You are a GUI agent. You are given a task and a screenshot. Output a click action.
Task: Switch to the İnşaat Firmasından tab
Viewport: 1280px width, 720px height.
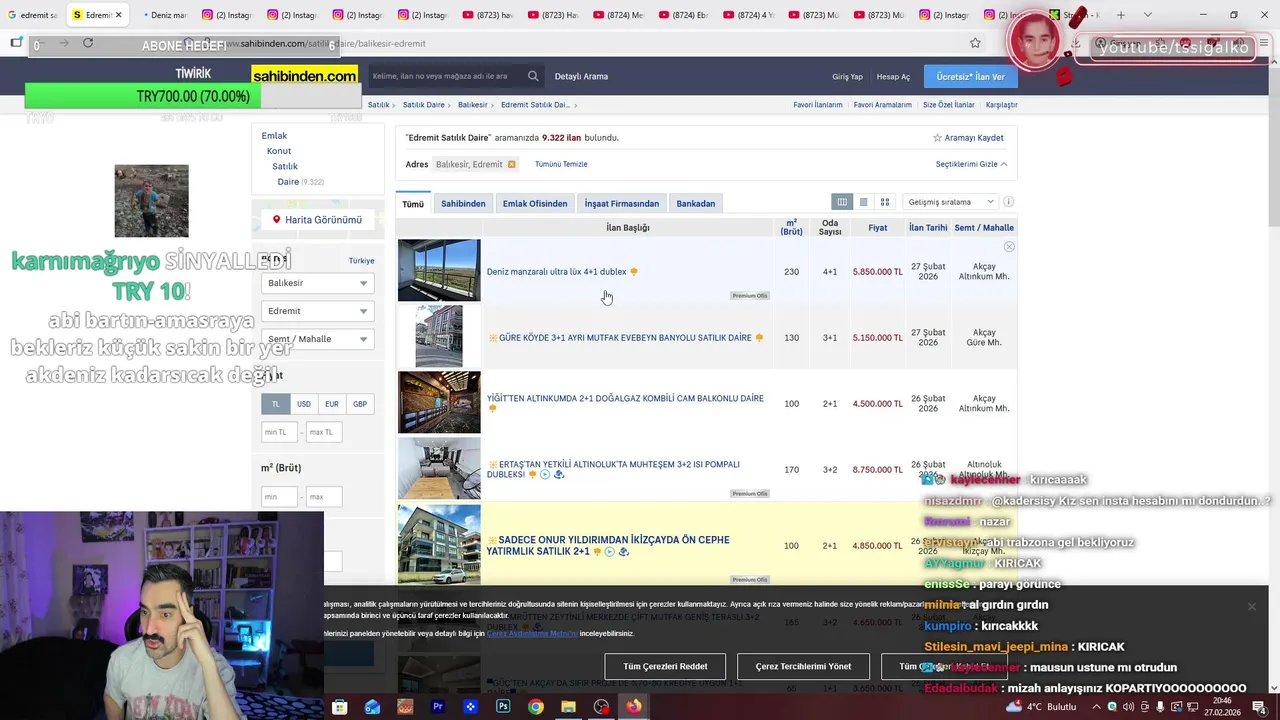pyautogui.click(x=622, y=203)
